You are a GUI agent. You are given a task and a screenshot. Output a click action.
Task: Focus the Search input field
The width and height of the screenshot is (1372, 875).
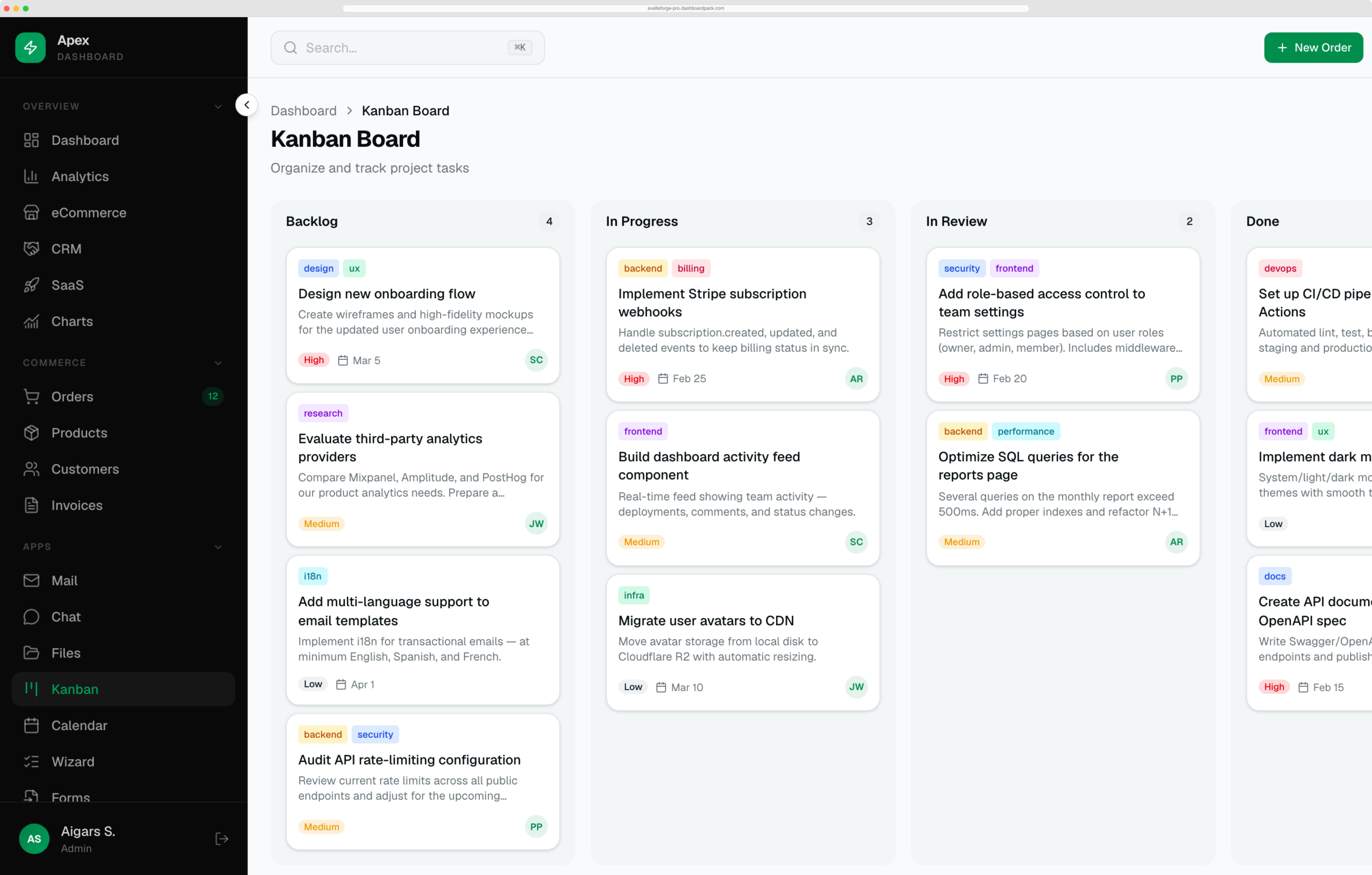tap(407, 48)
